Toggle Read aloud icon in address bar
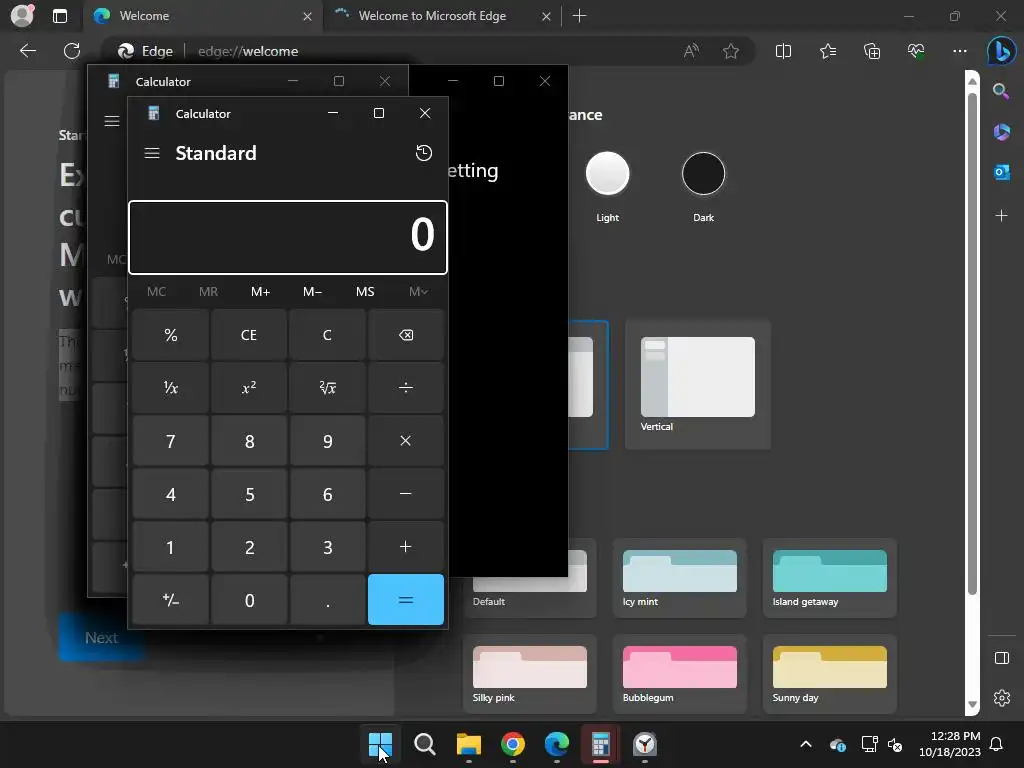 691,51
